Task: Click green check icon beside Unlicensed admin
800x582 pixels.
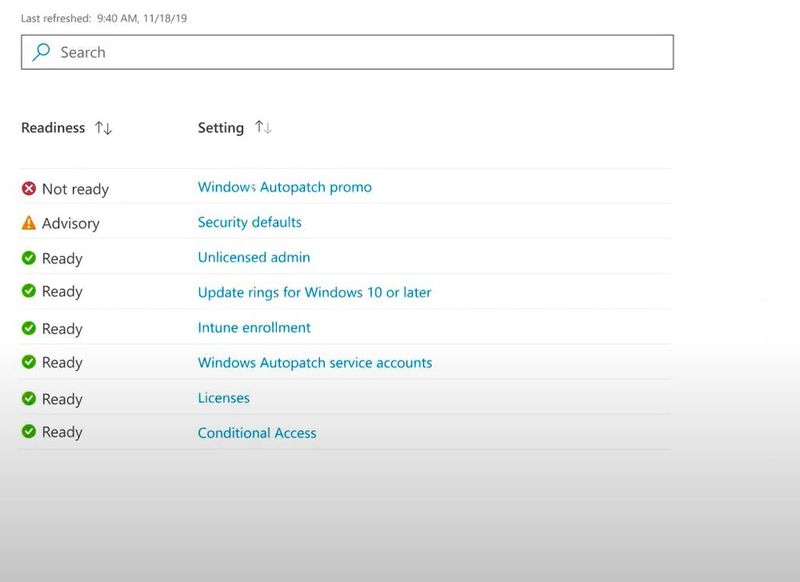Action: point(29,258)
